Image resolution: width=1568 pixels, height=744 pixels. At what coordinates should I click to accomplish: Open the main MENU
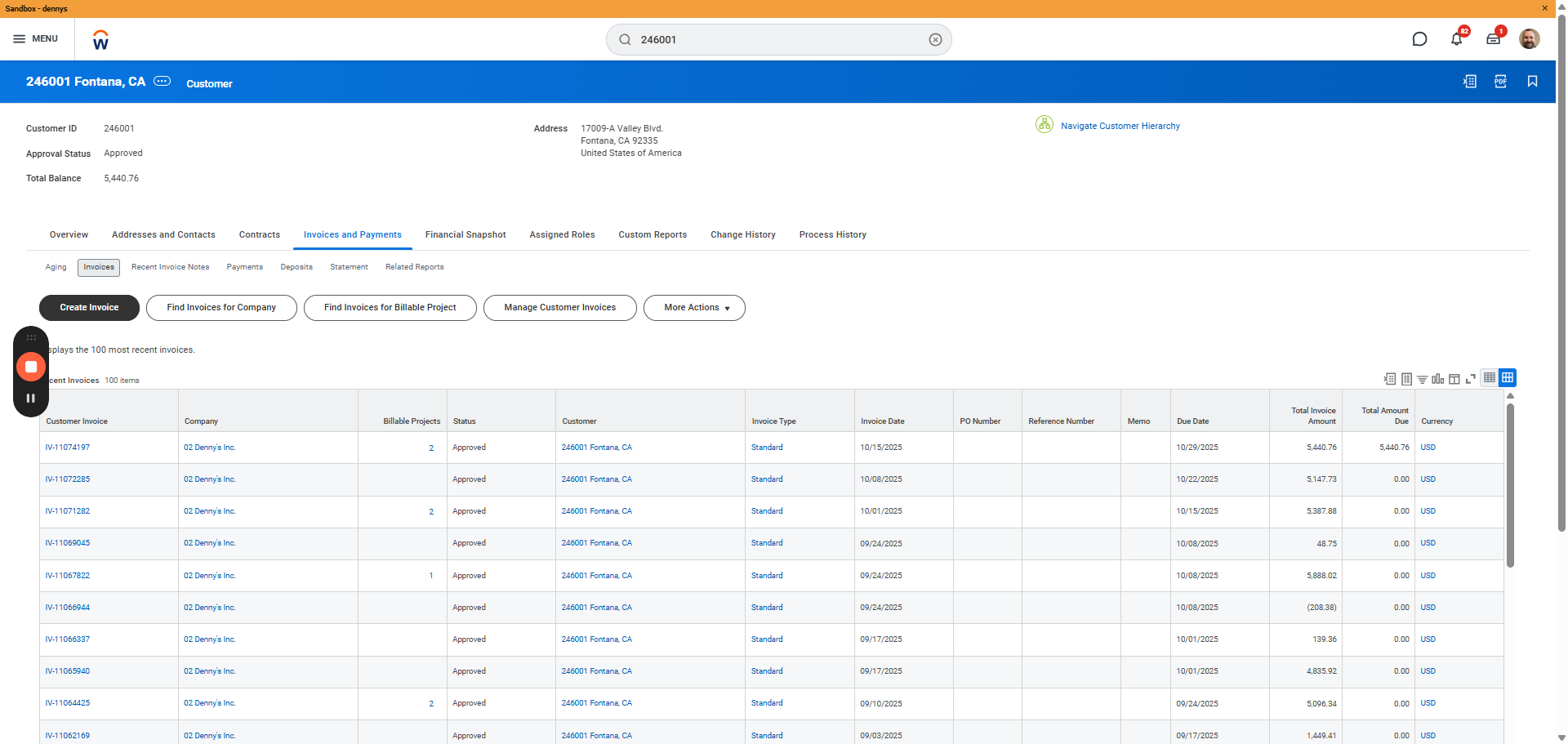pos(35,39)
